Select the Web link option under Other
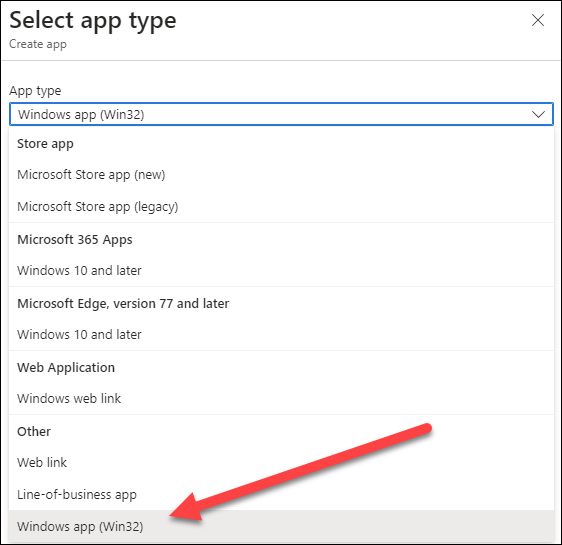Image resolution: width=562 pixels, height=545 pixels. point(281,463)
